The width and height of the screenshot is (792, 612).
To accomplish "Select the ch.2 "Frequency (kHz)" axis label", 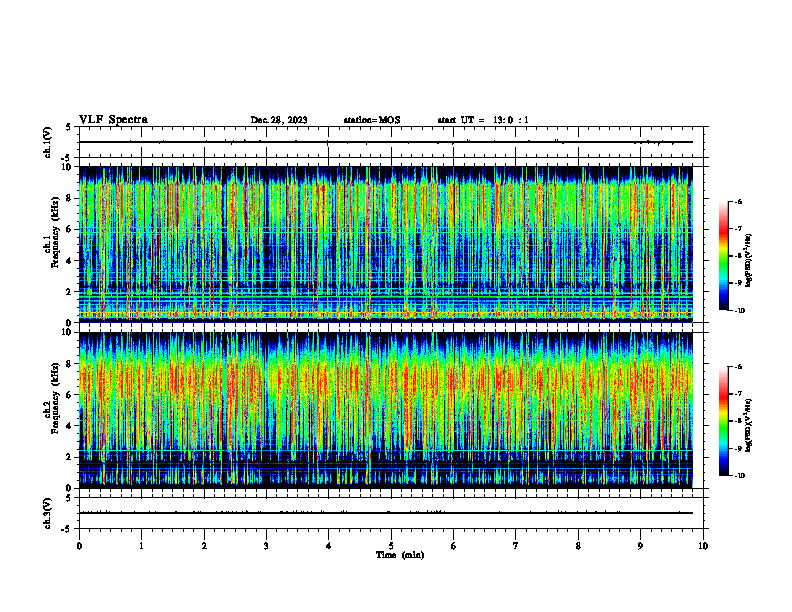I will (x=55, y=398).
